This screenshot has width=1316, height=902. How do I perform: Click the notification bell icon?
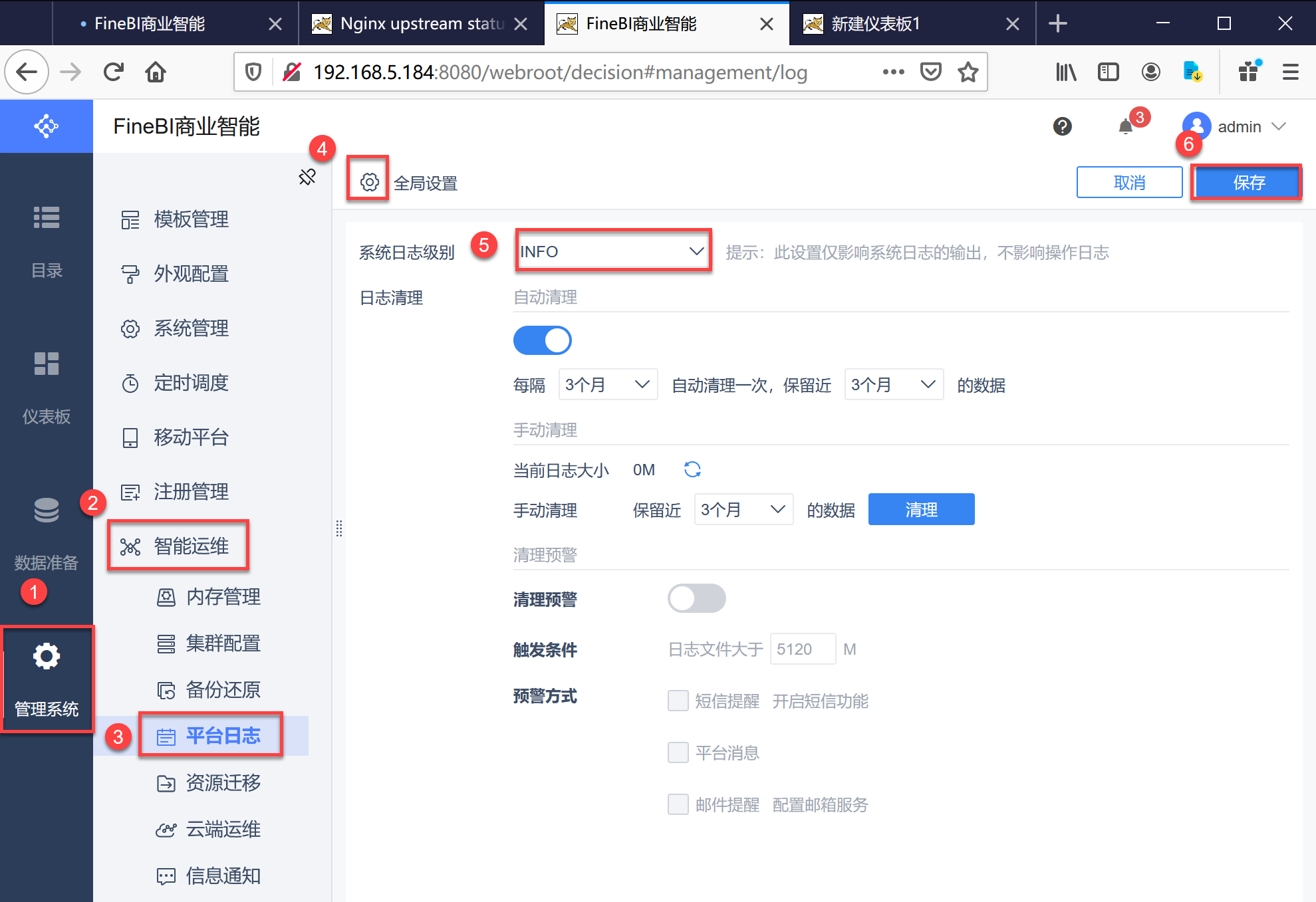click(x=1125, y=126)
